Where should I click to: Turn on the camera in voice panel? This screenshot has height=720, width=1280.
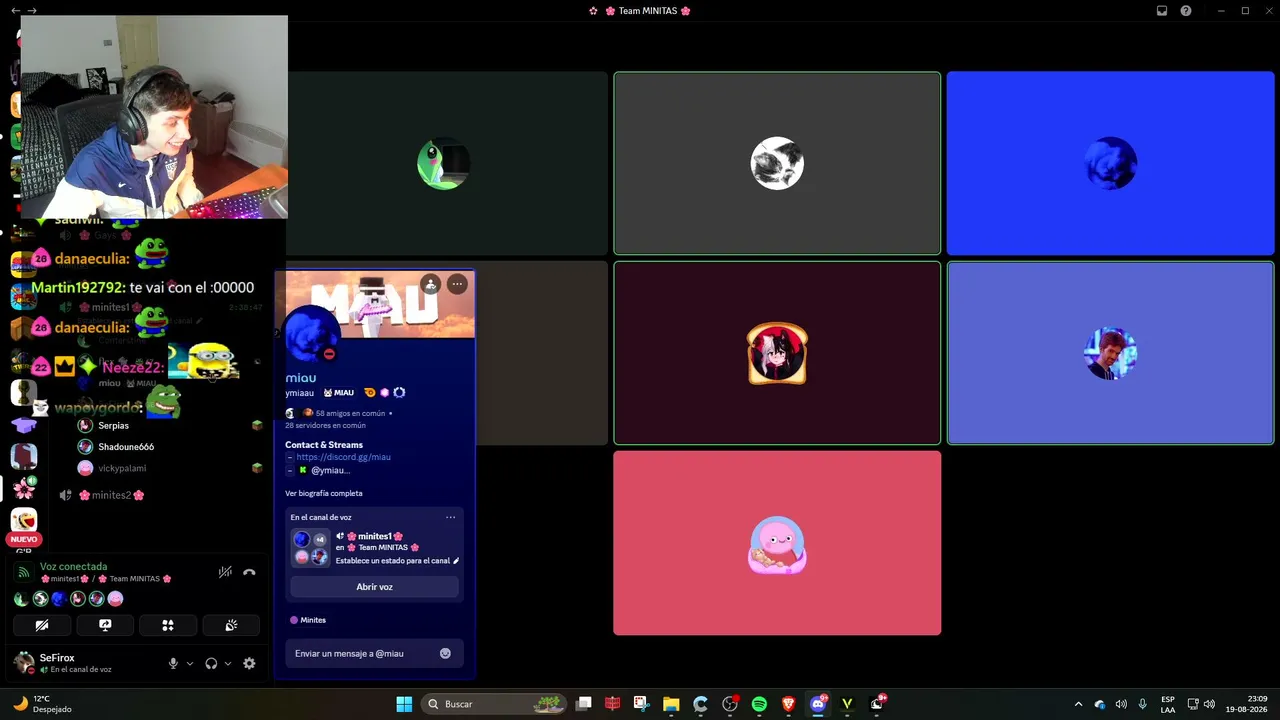coord(42,625)
